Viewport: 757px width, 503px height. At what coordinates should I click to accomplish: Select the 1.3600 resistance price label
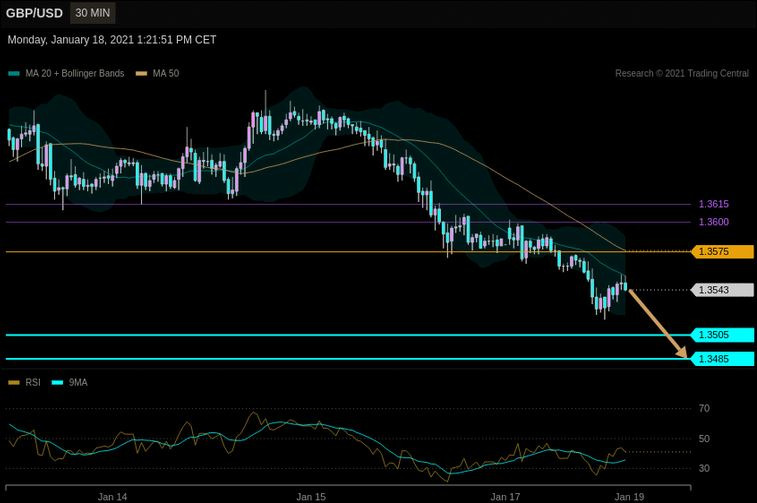714,222
